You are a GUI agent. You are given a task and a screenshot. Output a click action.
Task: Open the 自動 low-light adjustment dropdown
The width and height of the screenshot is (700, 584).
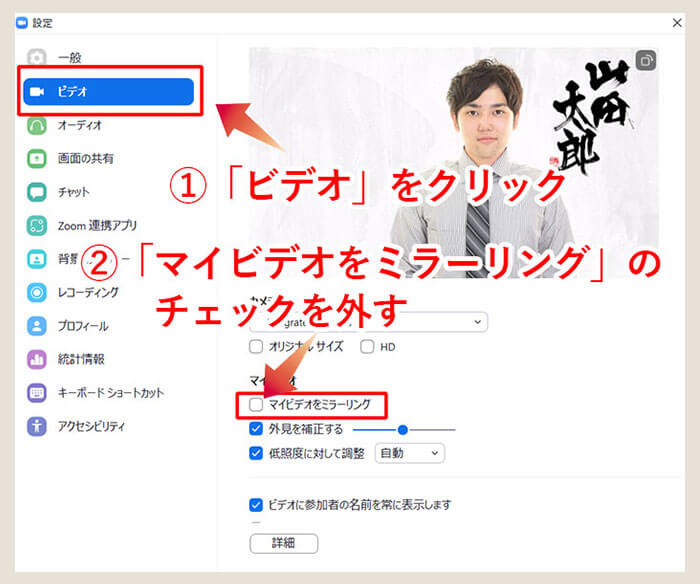coord(408,453)
